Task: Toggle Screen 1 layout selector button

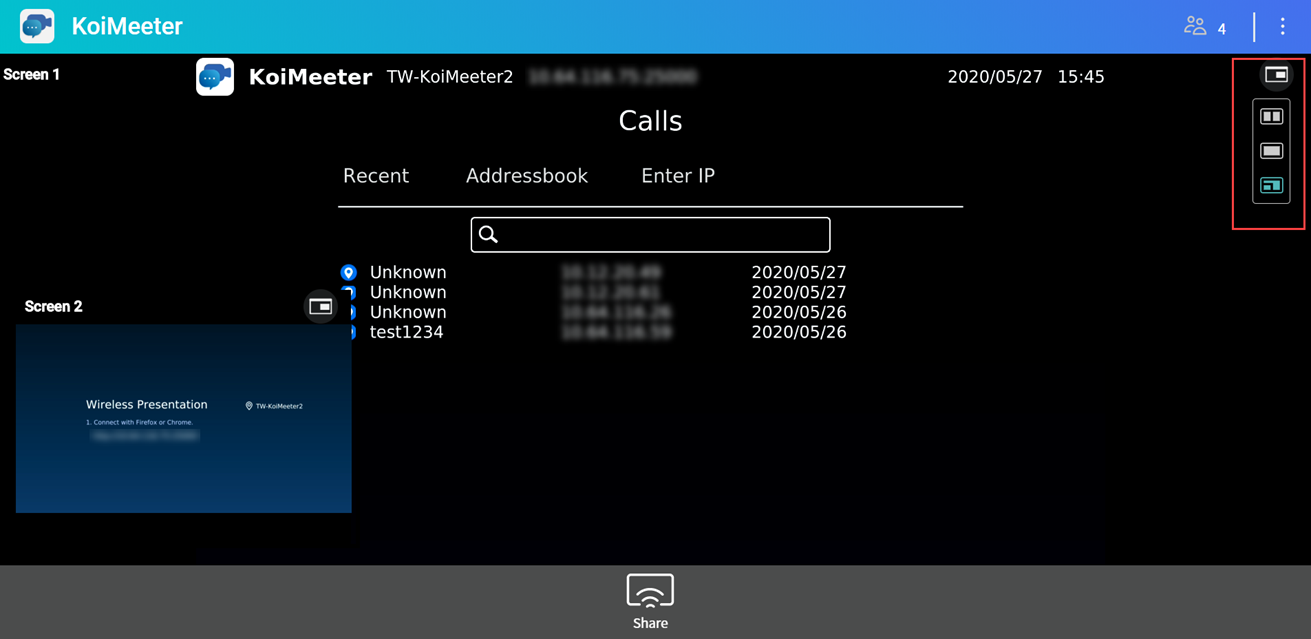Action: pyautogui.click(x=1275, y=75)
